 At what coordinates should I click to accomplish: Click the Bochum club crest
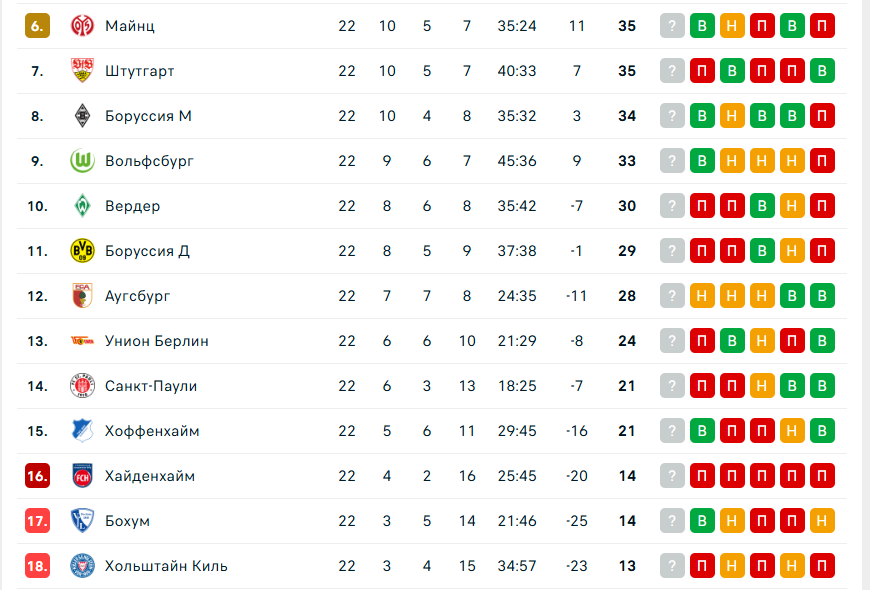pos(82,521)
